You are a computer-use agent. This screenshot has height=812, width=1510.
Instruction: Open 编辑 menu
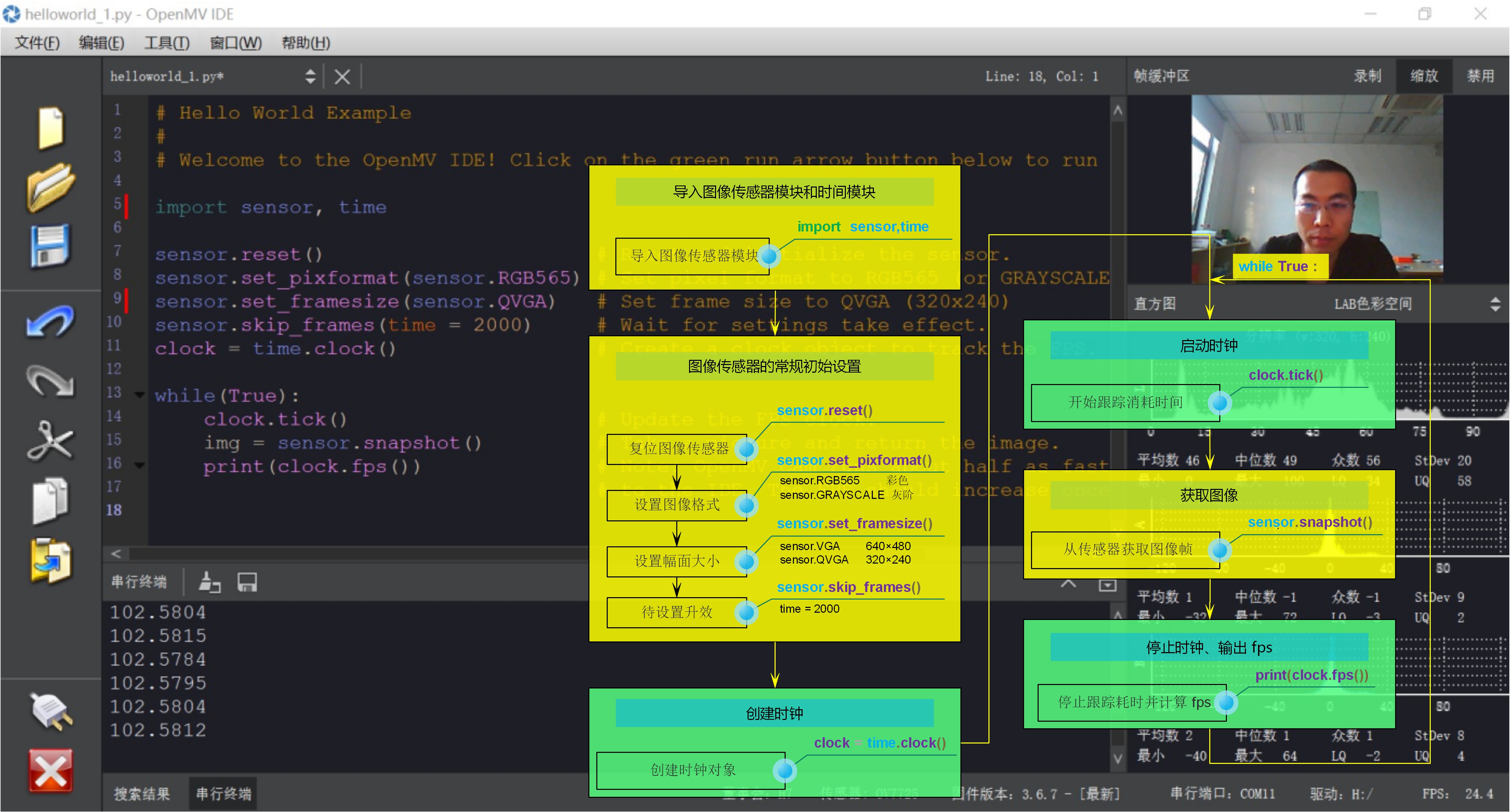[x=102, y=43]
